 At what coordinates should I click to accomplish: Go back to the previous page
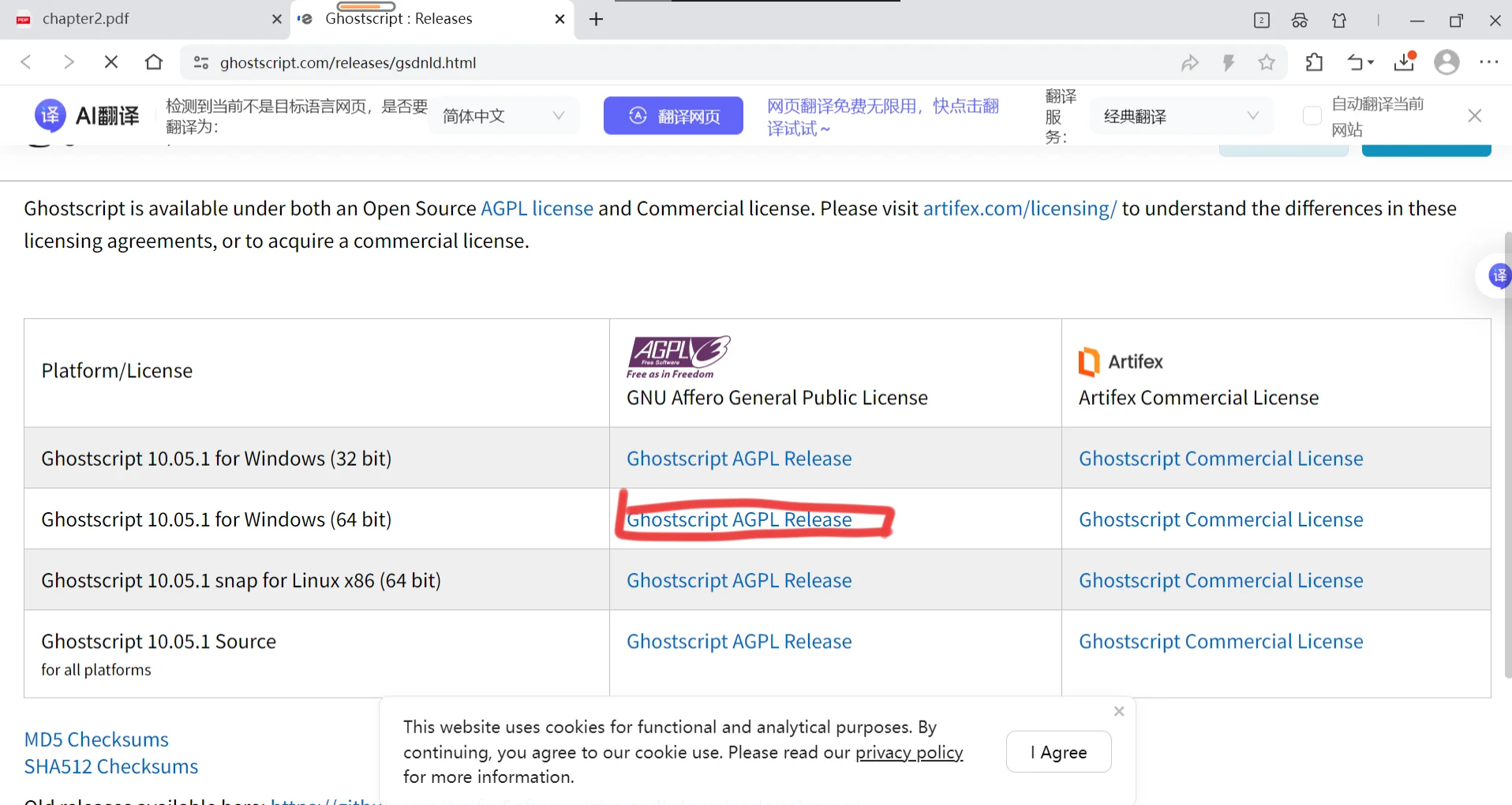tap(26, 62)
